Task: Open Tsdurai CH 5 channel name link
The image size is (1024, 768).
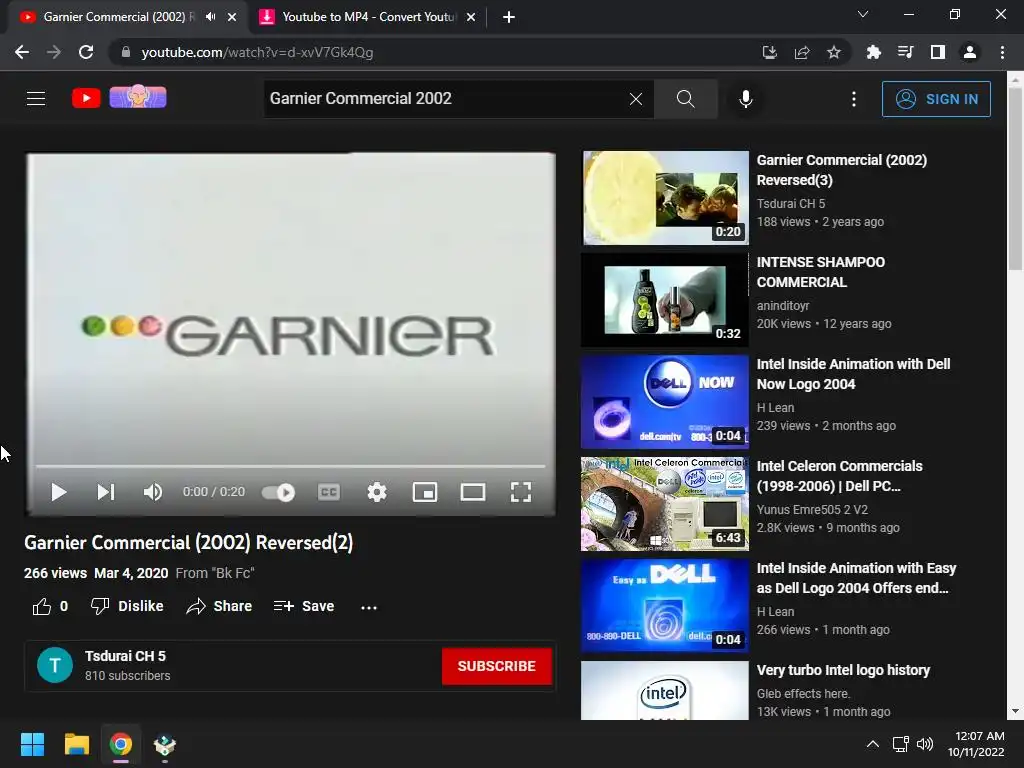Action: coord(125,656)
